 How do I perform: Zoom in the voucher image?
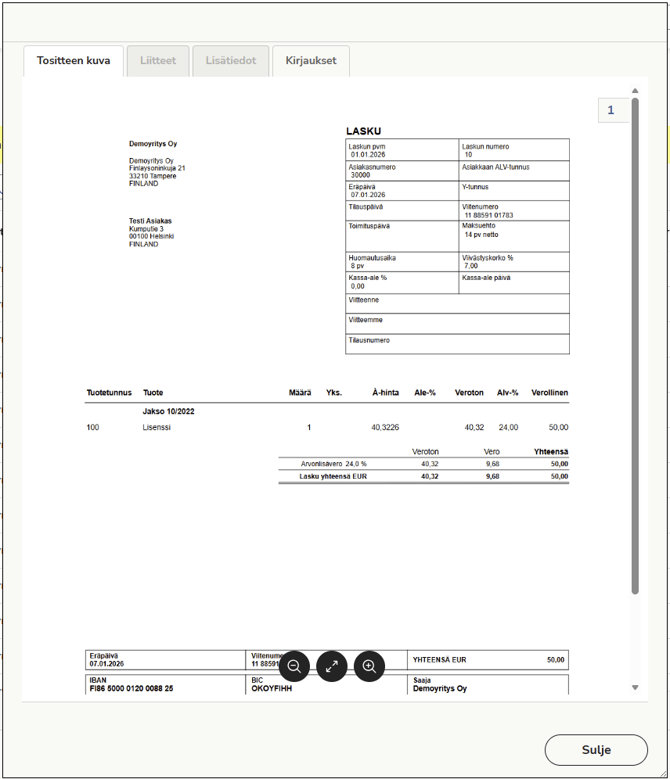pyautogui.click(x=369, y=666)
